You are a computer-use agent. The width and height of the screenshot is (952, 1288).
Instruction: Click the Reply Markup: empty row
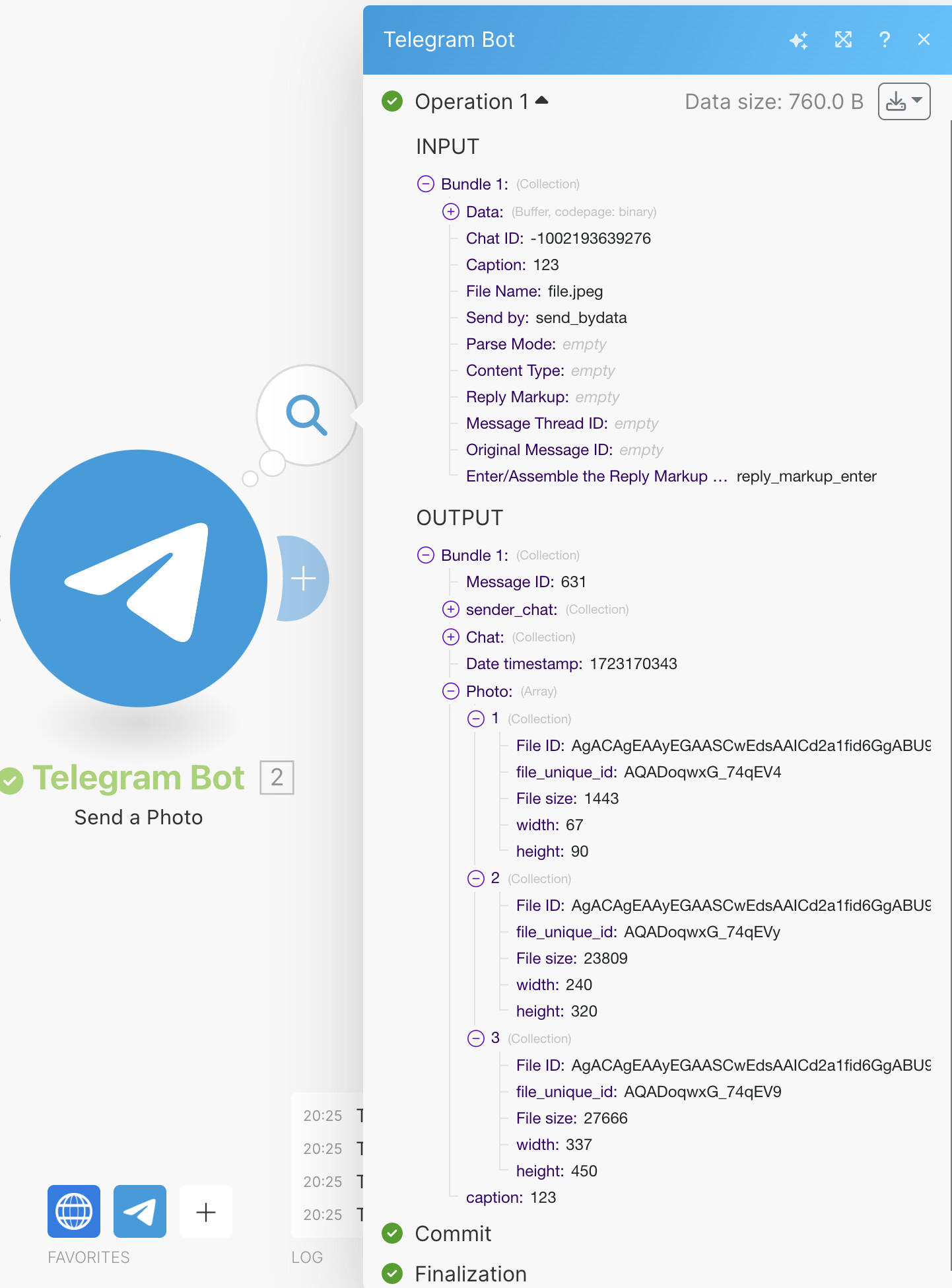pos(543,397)
